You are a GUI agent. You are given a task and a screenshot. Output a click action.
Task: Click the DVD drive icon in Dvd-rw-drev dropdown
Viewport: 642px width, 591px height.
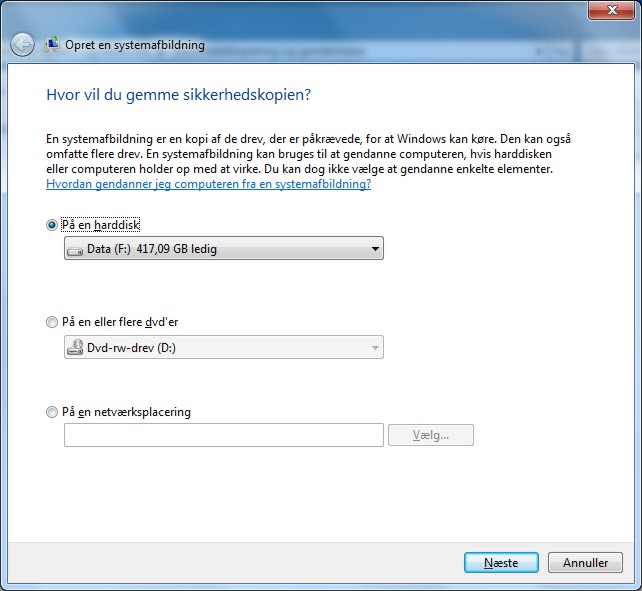pyautogui.click(x=75, y=347)
